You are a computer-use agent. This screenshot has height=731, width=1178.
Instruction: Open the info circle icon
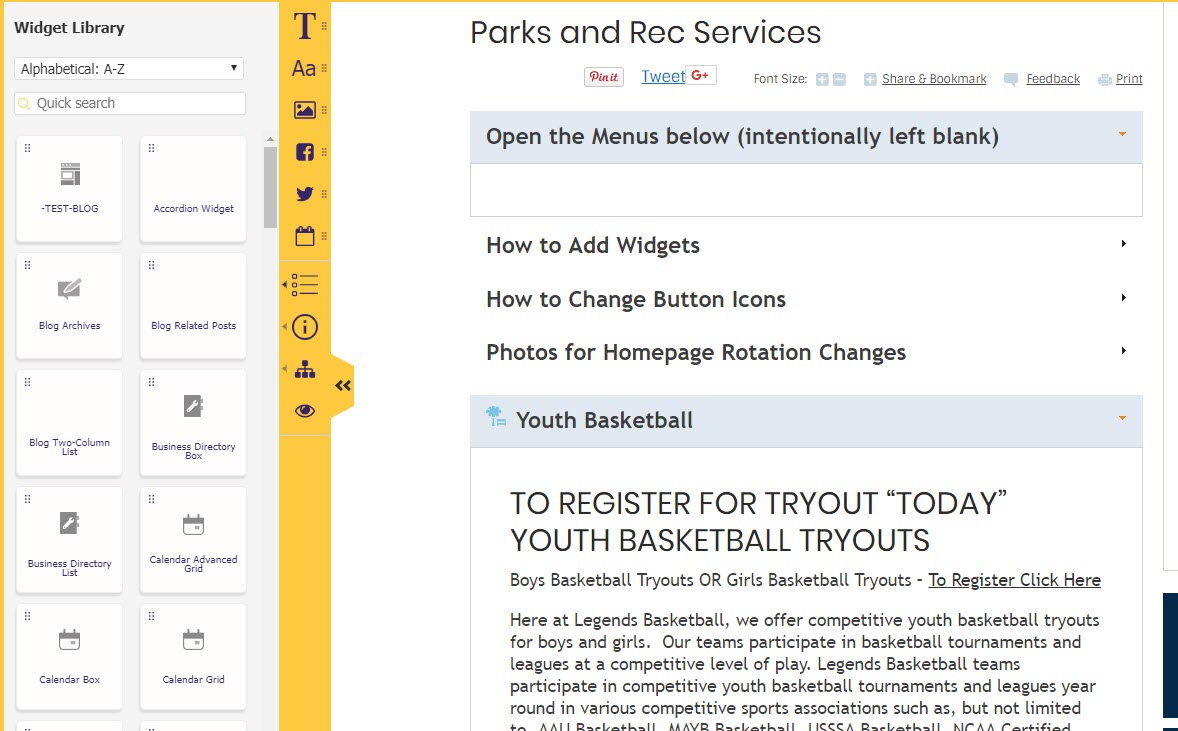coord(305,327)
